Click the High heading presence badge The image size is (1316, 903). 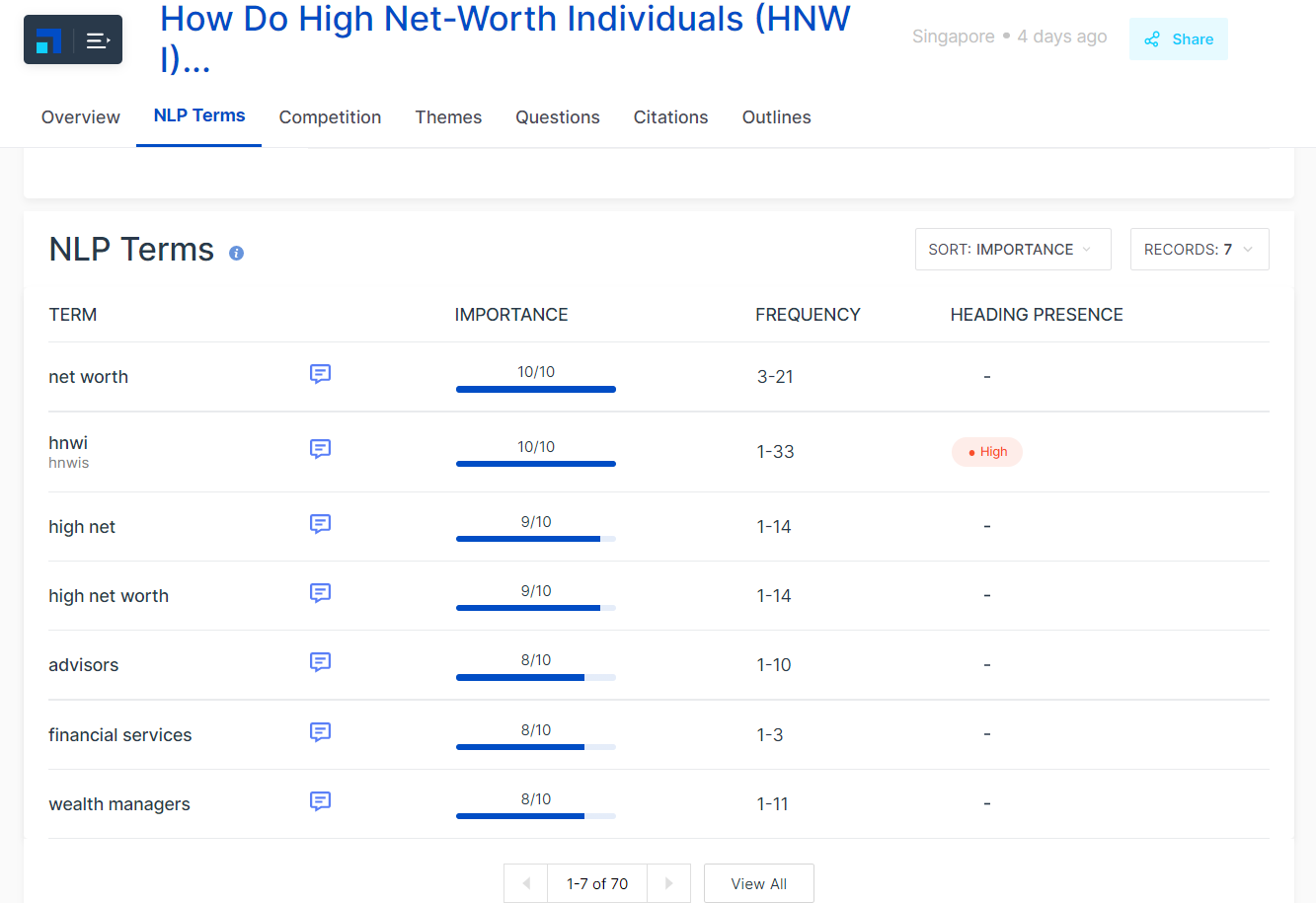[x=986, y=452]
